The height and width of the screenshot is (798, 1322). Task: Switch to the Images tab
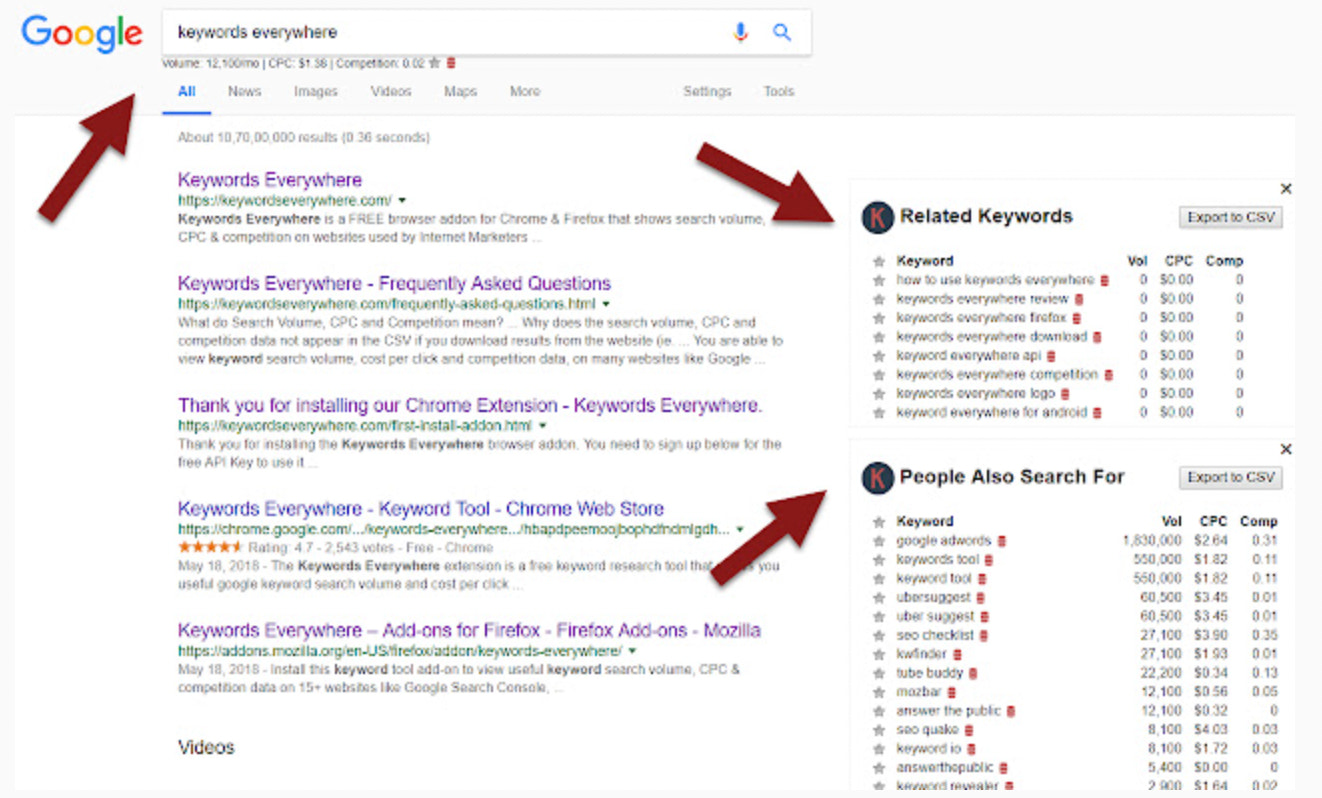pos(315,91)
